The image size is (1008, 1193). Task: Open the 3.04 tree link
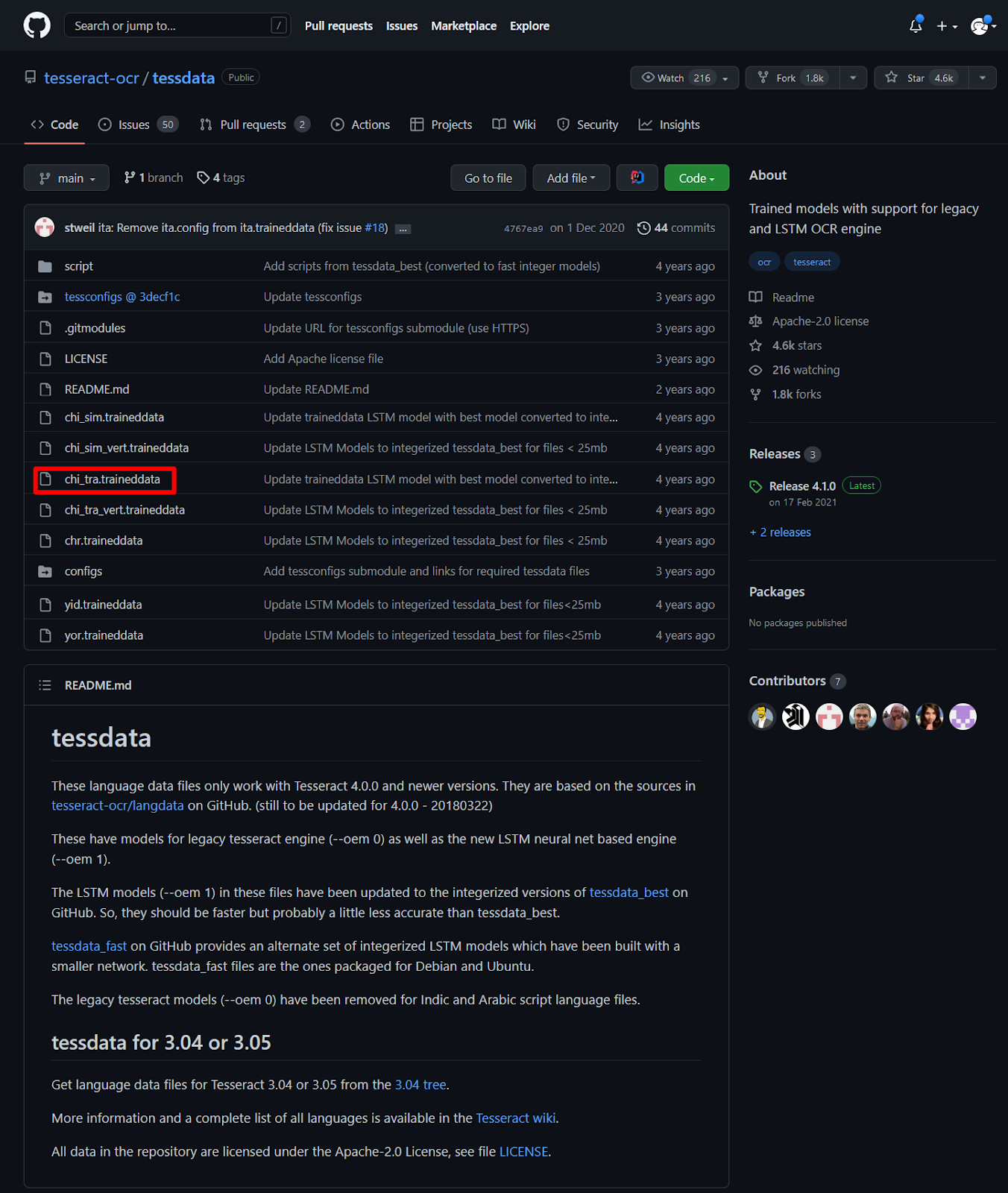coord(420,1085)
